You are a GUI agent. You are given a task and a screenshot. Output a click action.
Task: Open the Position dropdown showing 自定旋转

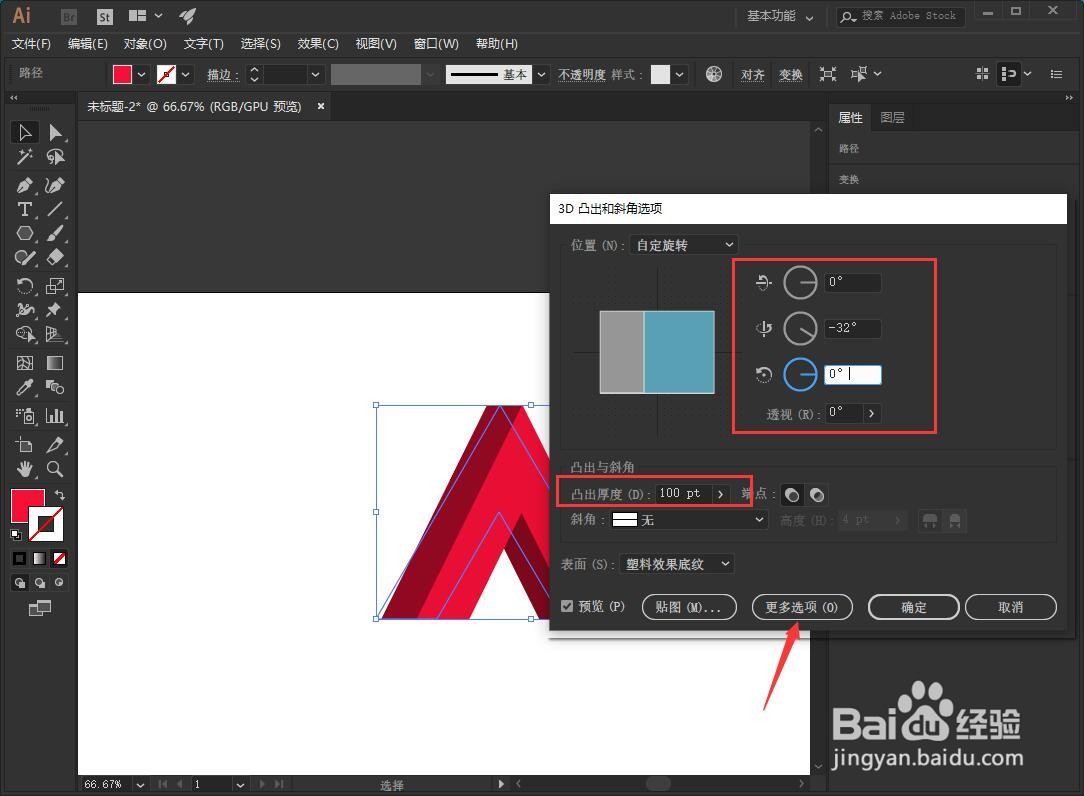[x=684, y=245]
